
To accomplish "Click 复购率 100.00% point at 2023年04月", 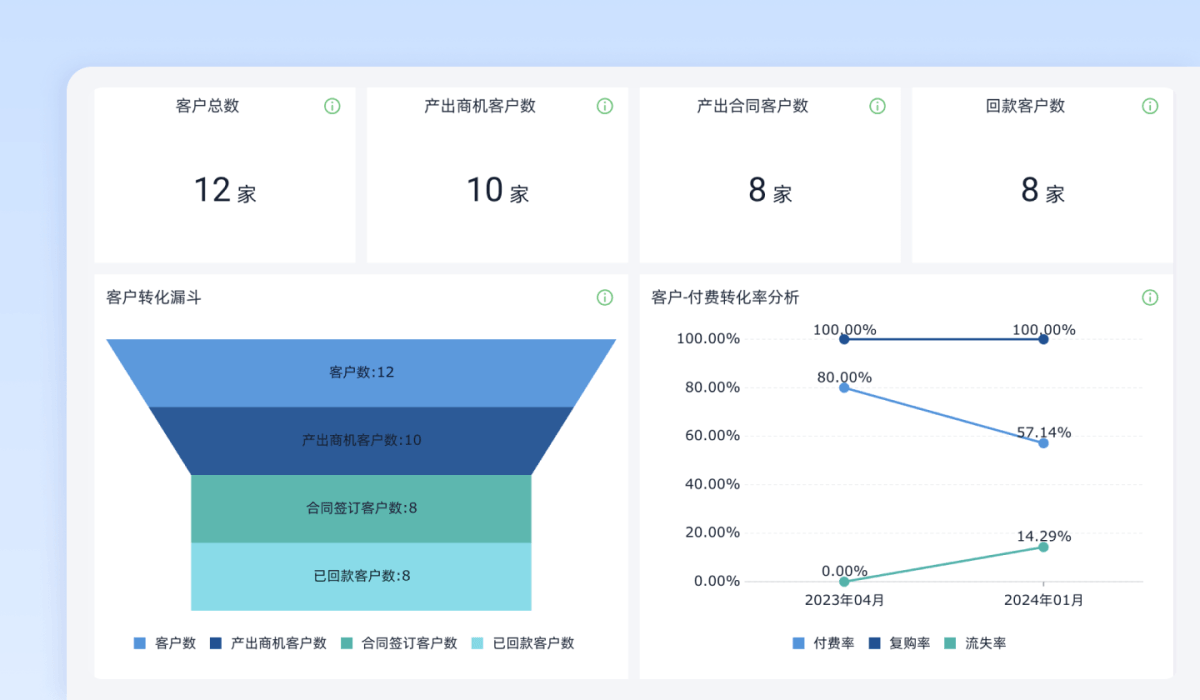I will click(x=844, y=339).
